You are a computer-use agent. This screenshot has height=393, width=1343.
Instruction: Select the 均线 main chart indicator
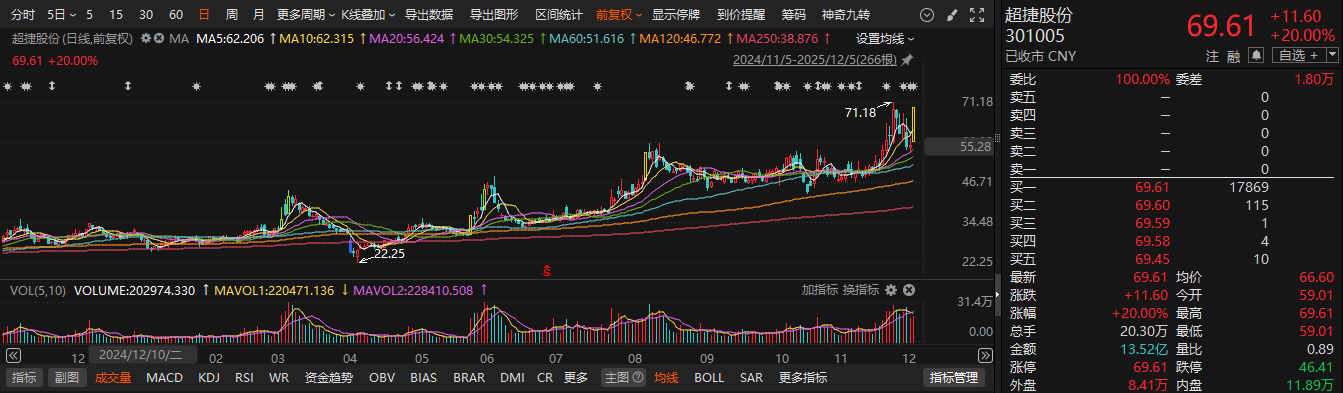pos(666,378)
